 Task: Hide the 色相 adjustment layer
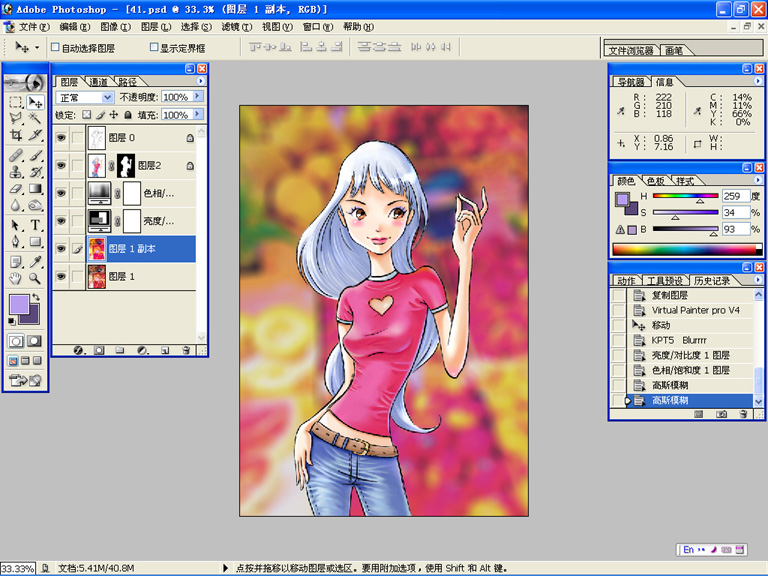coord(61,193)
